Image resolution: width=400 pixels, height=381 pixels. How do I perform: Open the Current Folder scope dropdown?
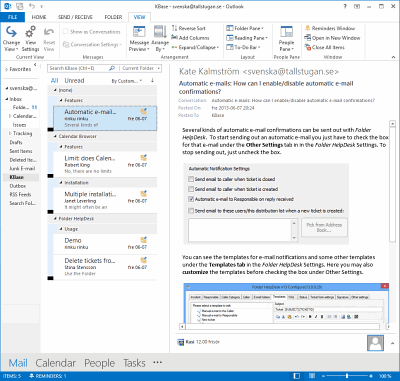pos(140,68)
